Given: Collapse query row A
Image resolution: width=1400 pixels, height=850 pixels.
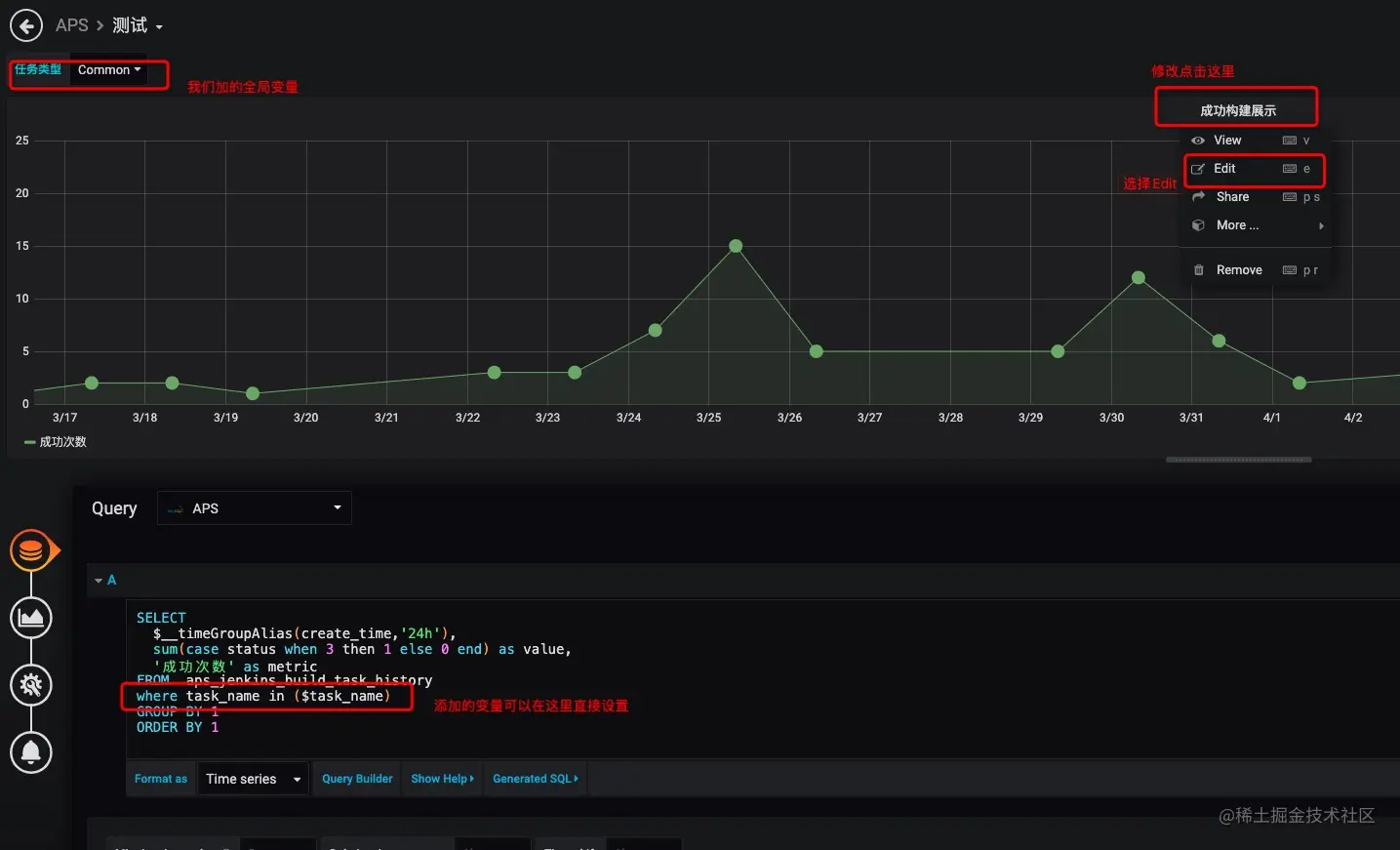Looking at the screenshot, I should 99,581.
